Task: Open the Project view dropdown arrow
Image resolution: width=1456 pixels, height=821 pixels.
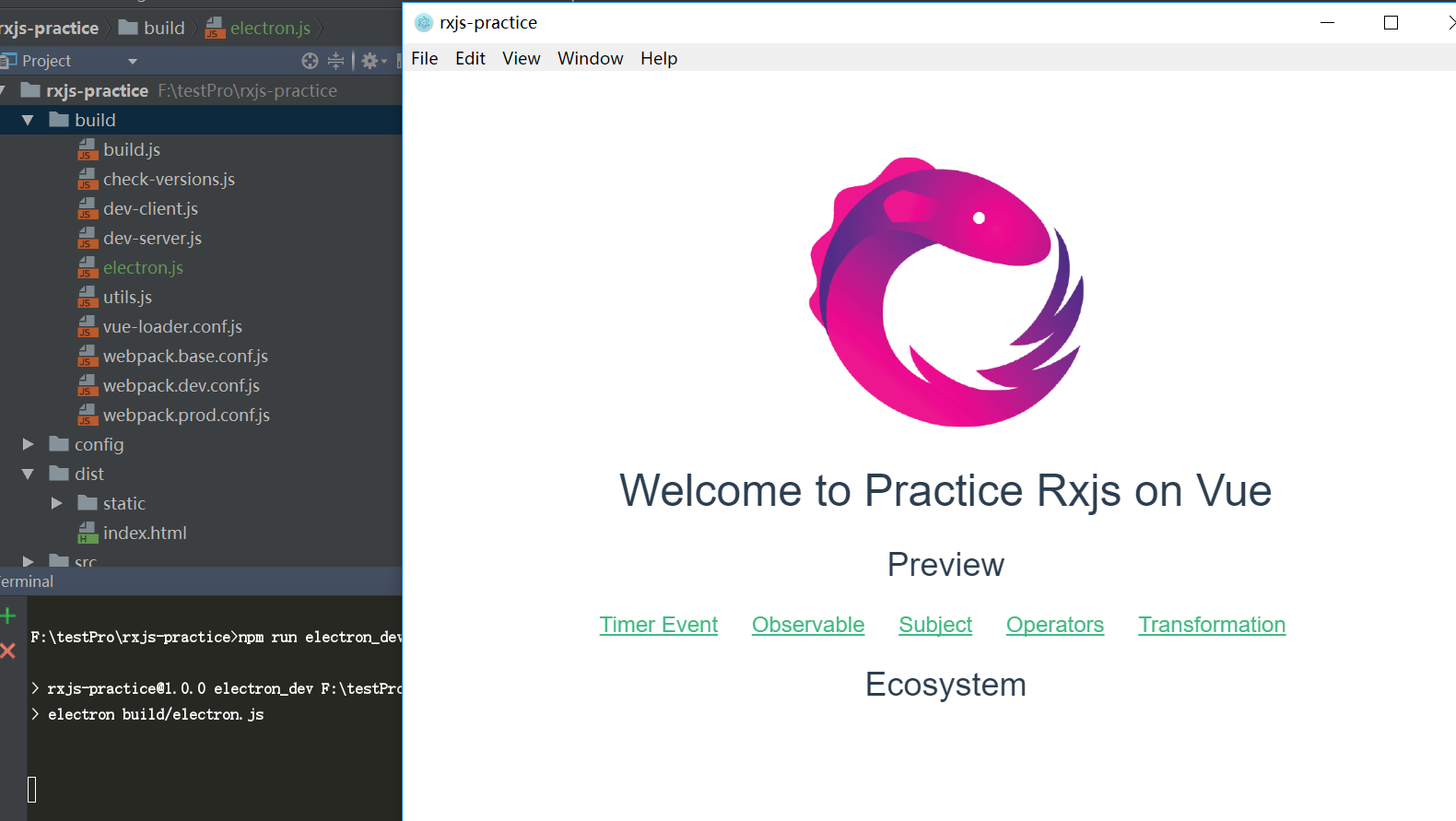Action: tap(133, 62)
